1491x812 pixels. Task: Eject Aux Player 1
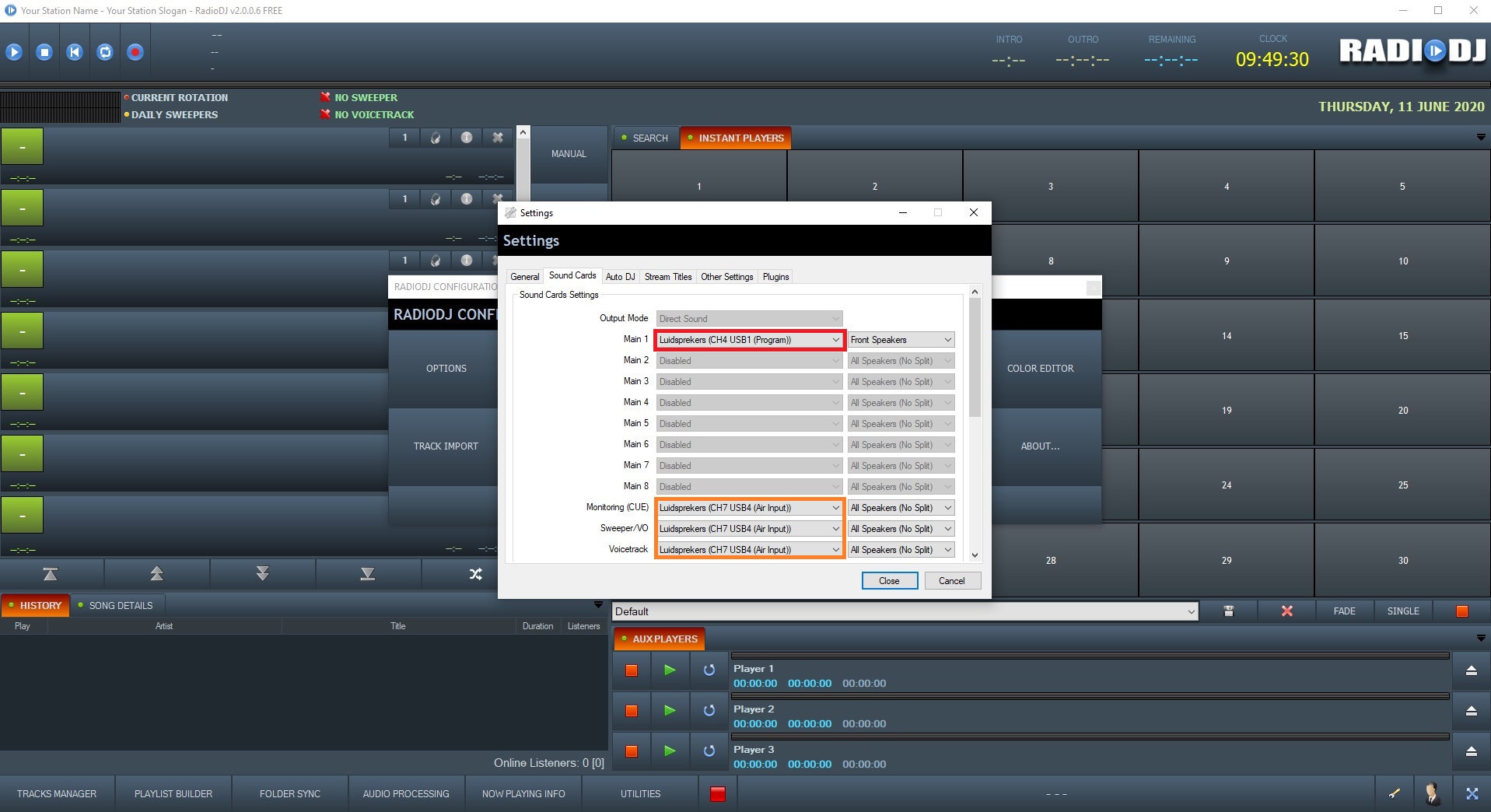coord(1471,670)
